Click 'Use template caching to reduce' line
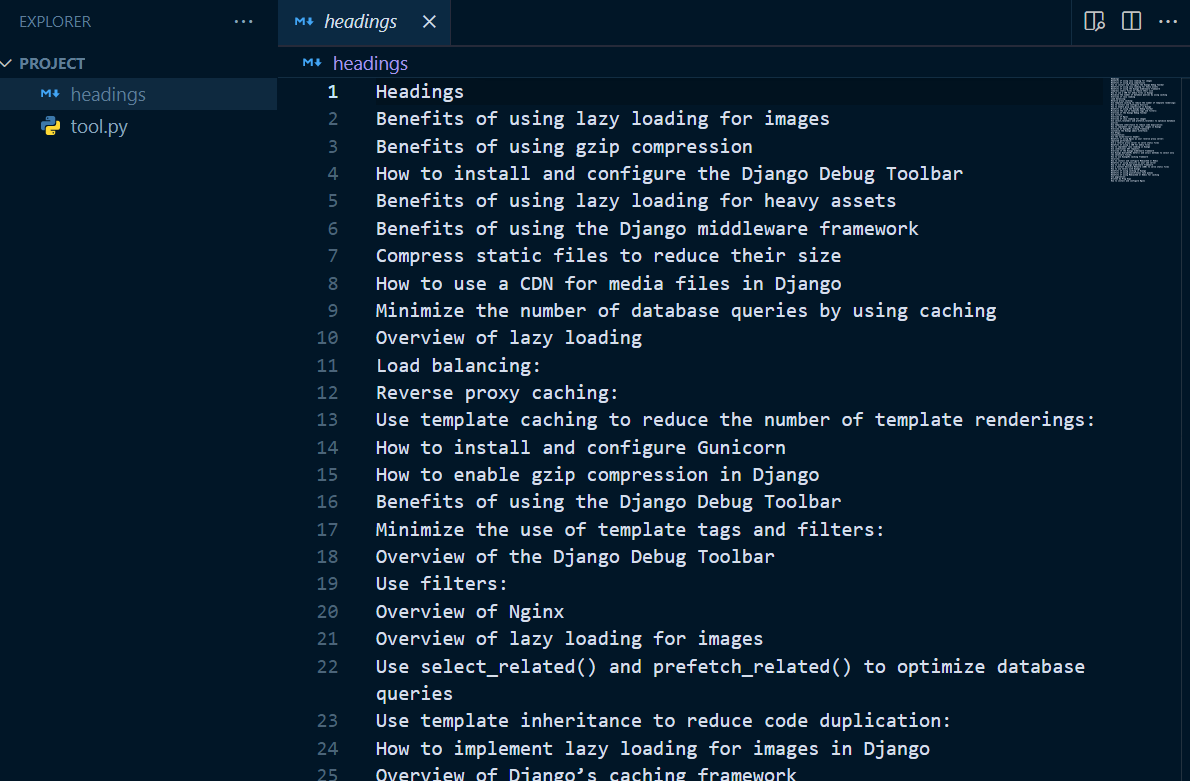Image resolution: width=1190 pixels, height=781 pixels. click(x=735, y=420)
